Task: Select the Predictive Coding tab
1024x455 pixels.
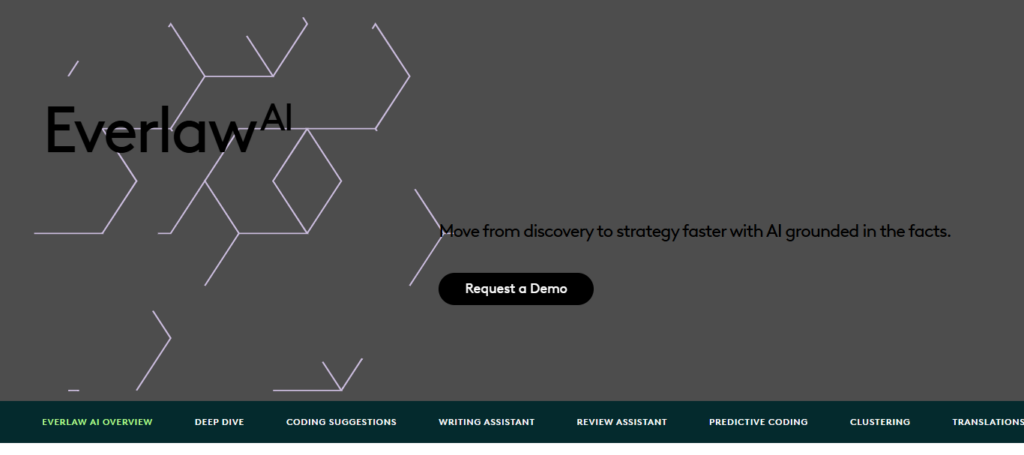Action: click(758, 422)
